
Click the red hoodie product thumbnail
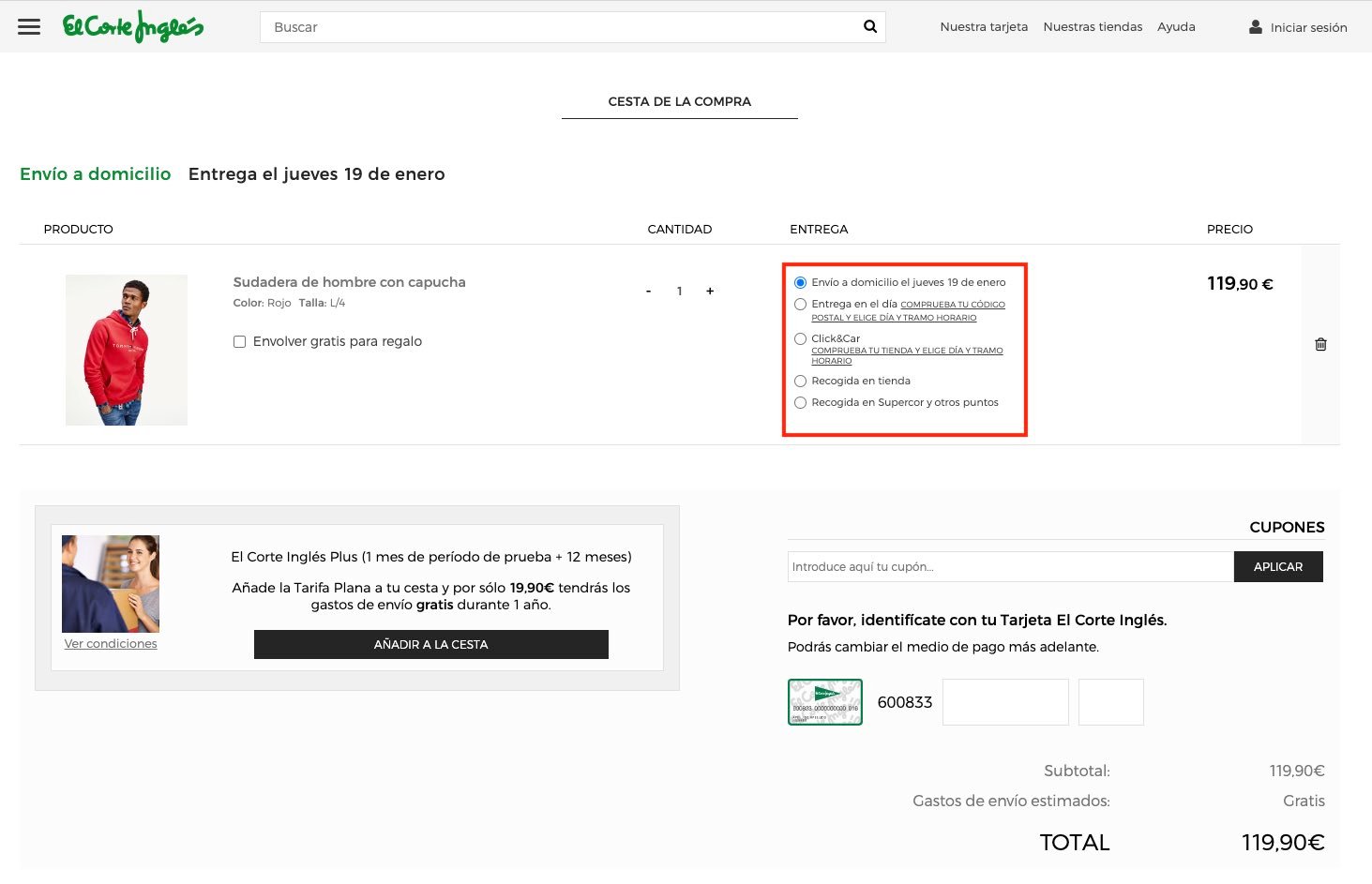pos(127,350)
